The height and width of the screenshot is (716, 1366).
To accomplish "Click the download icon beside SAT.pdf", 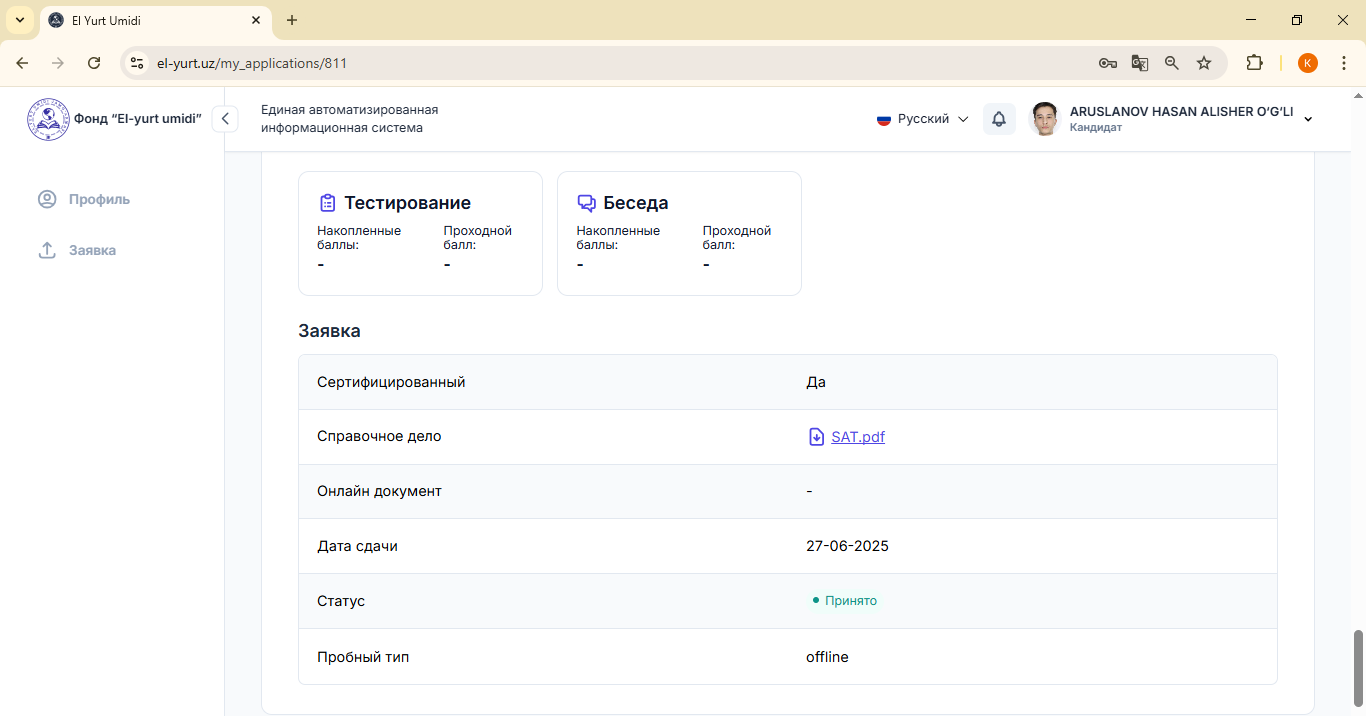I will point(816,437).
